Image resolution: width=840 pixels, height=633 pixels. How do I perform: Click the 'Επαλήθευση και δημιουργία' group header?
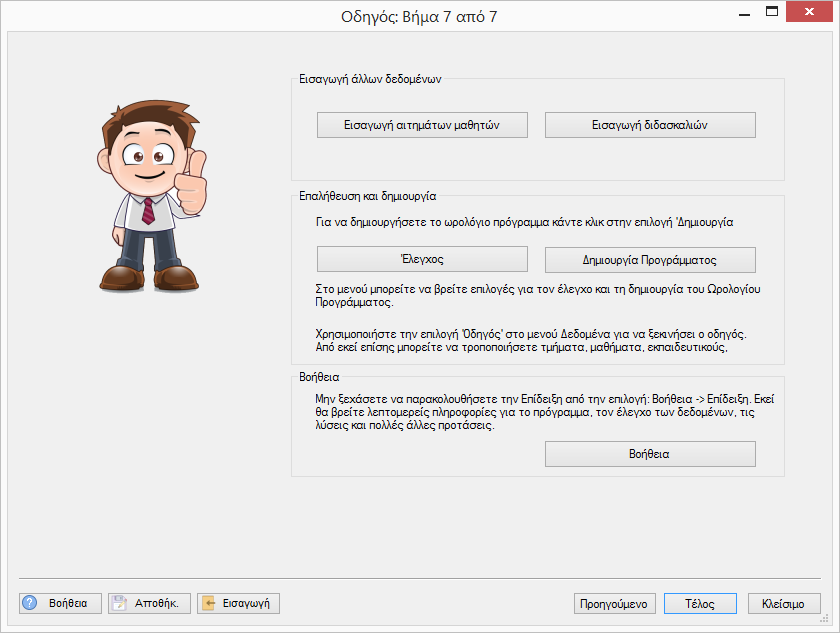tap(367, 197)
